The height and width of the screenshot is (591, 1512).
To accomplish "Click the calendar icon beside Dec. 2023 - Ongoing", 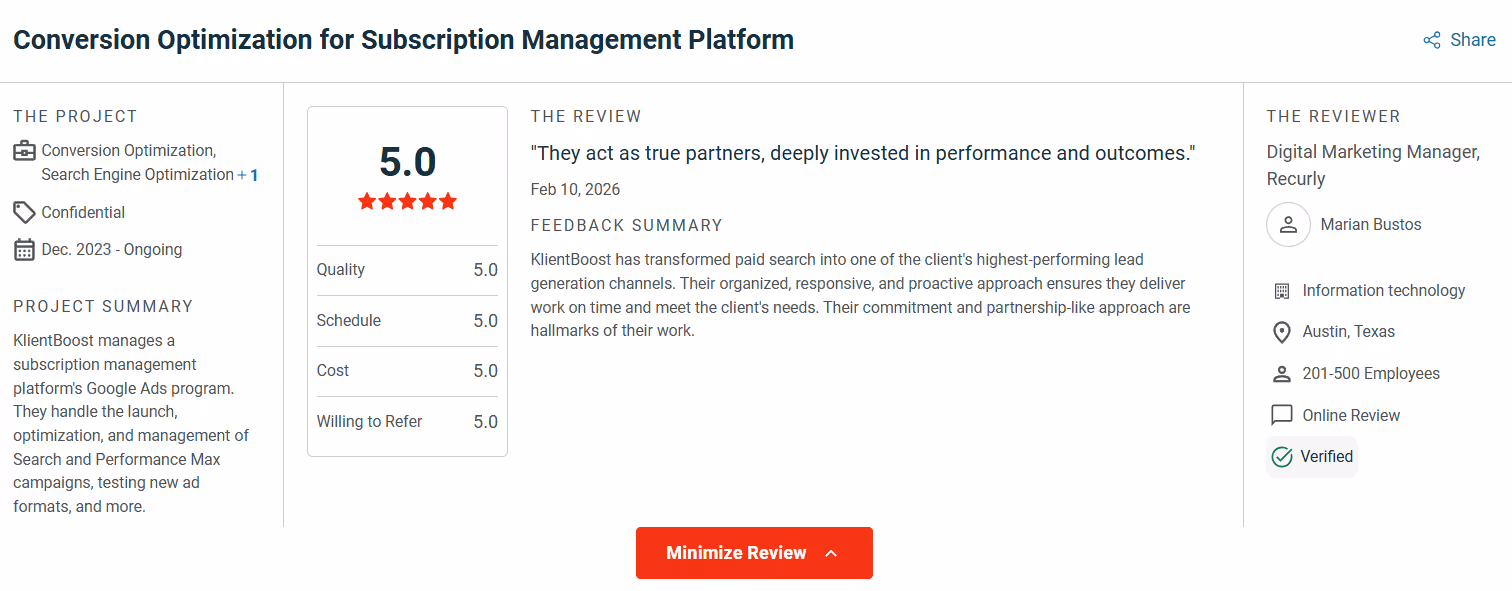I will [25, 250].
